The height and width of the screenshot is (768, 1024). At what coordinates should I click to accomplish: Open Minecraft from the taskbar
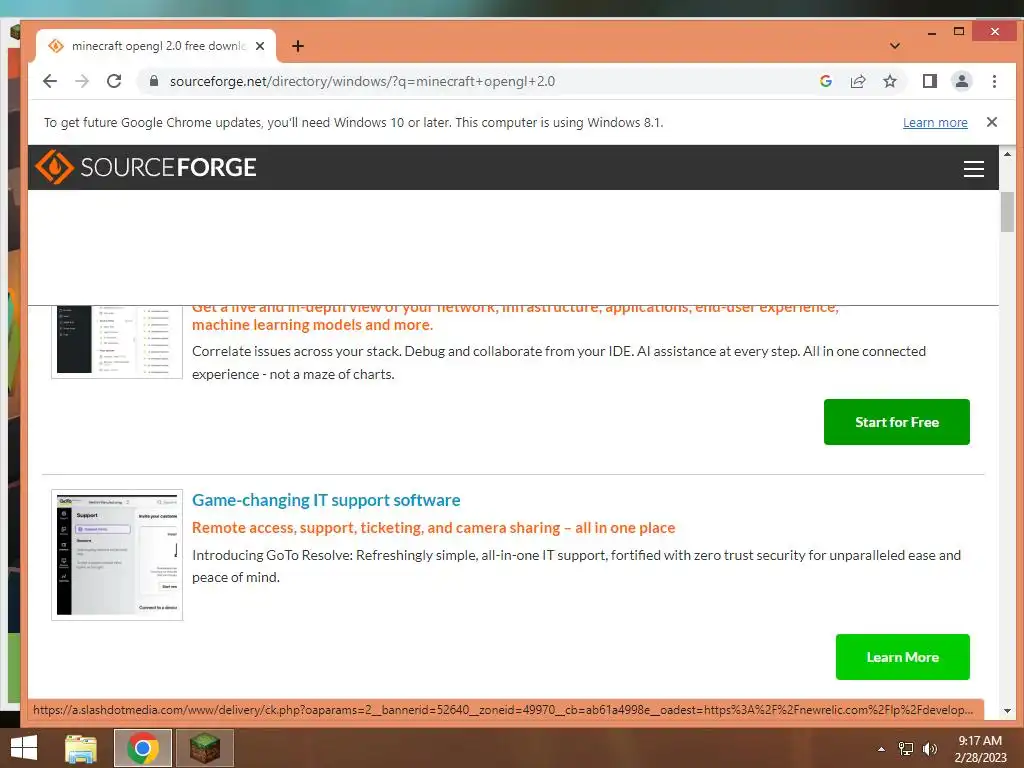coord(204,748)
